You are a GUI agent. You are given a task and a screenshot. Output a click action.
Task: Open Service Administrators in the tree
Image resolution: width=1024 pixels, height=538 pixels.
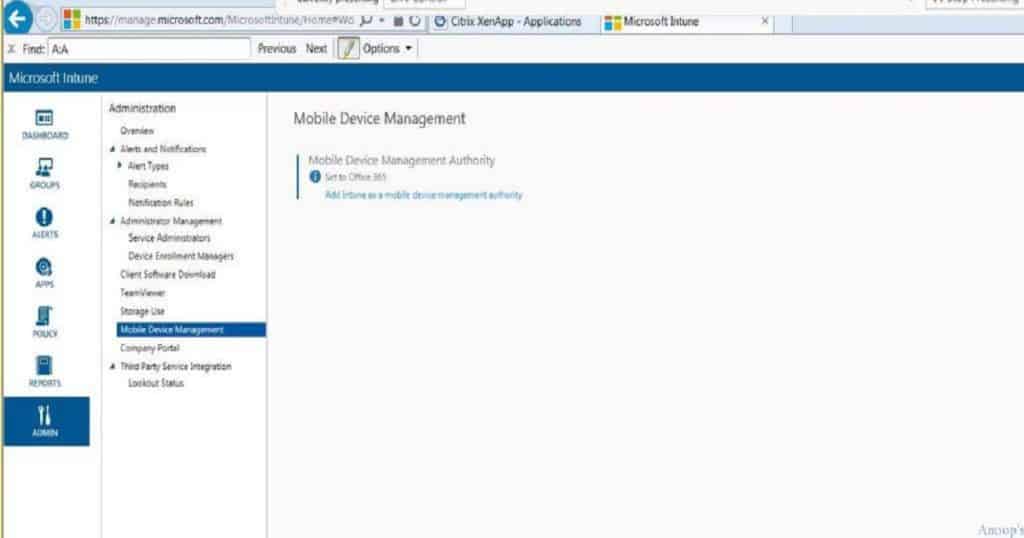point(169,238)
